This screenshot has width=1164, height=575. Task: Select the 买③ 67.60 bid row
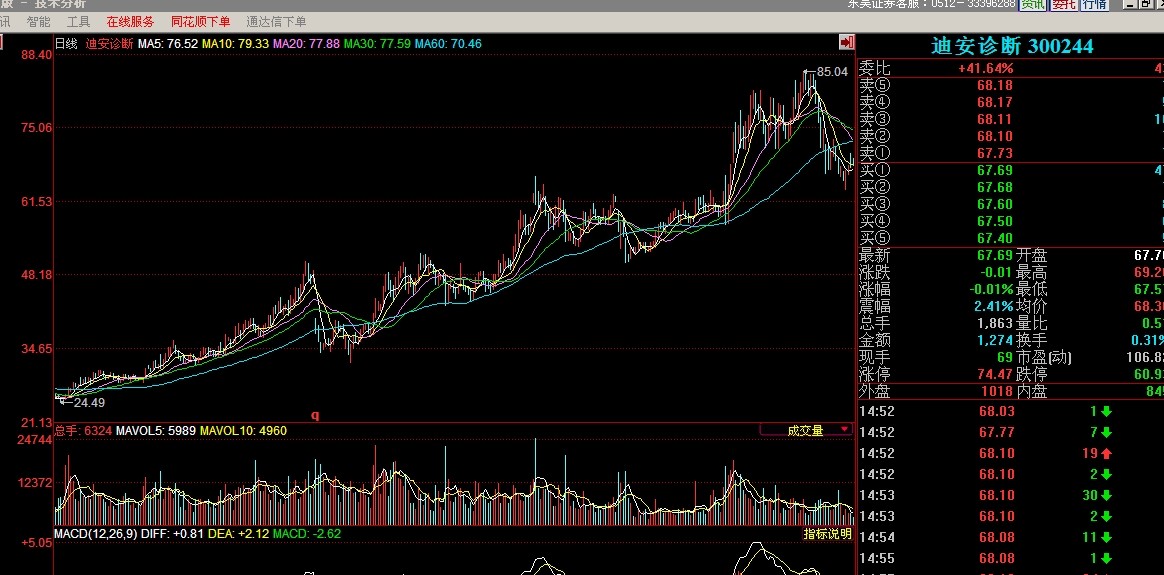point(1011,205)
